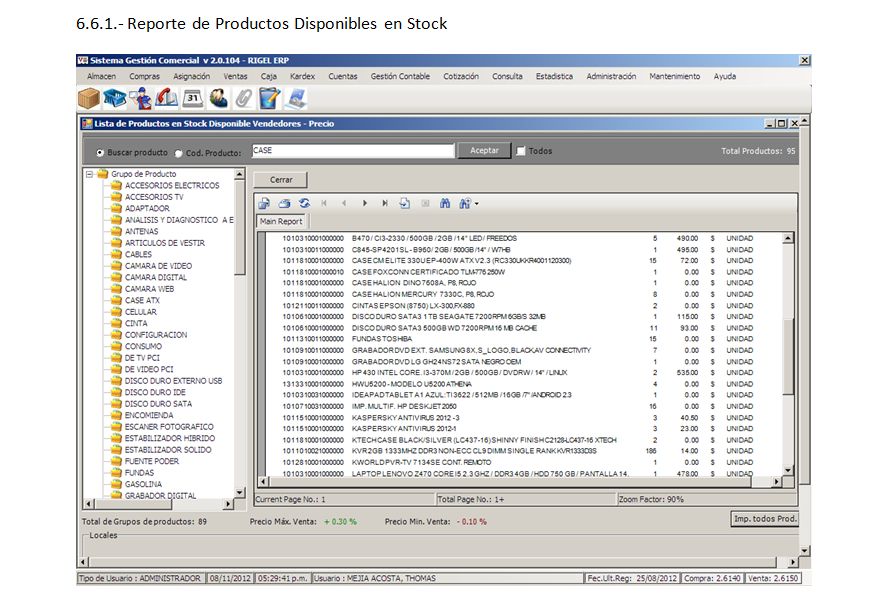The image size is (895, 609).
Task: Open the blue shopping basket icon
Action: tap(115, 98)
